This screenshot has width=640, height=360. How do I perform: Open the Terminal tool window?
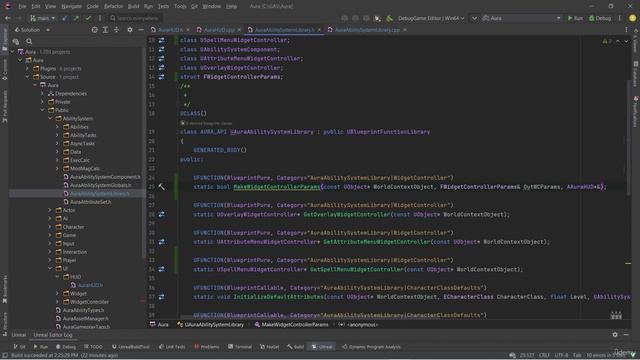coord(240,347)
